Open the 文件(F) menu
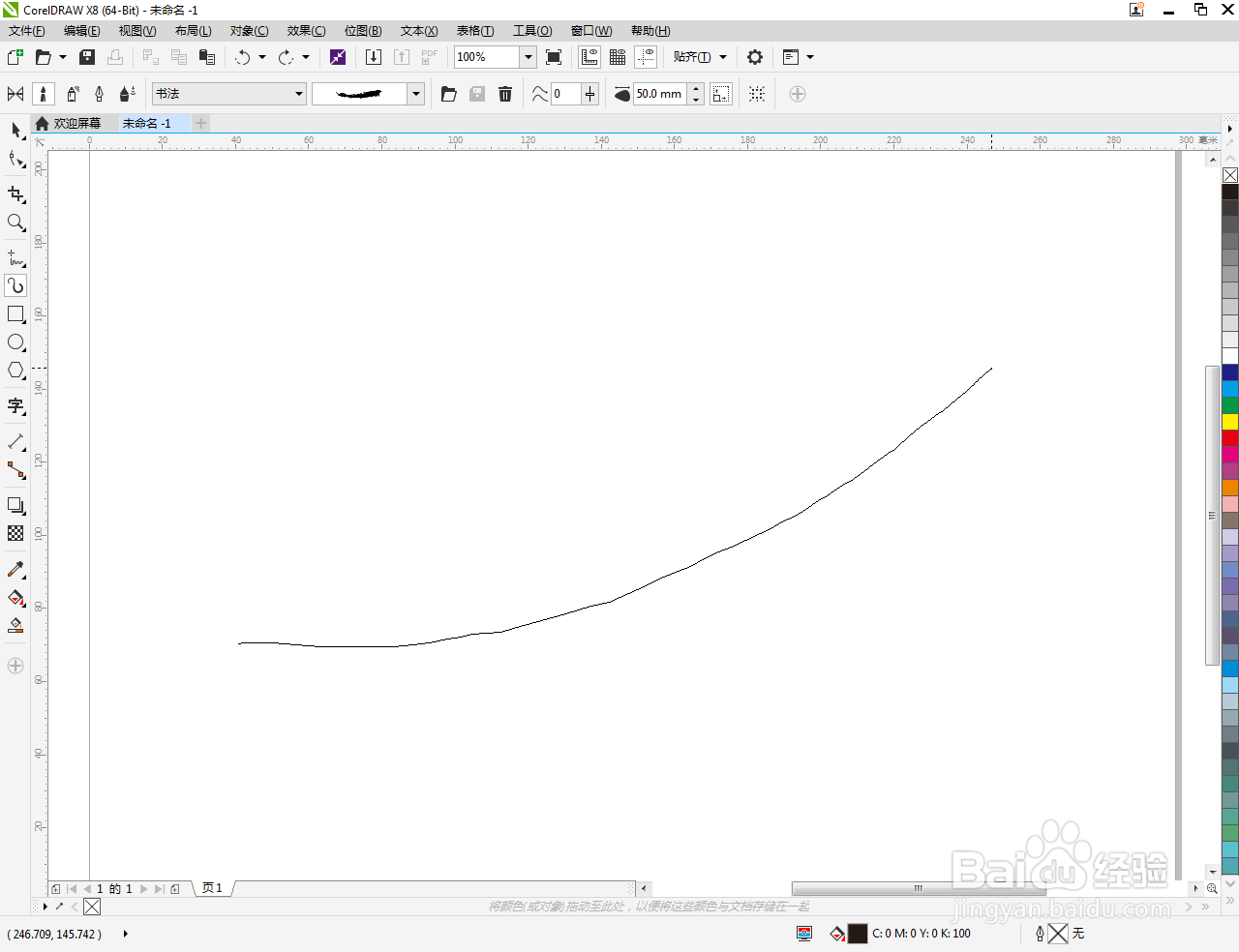1239x952 pixels. (x=27, y=31)
